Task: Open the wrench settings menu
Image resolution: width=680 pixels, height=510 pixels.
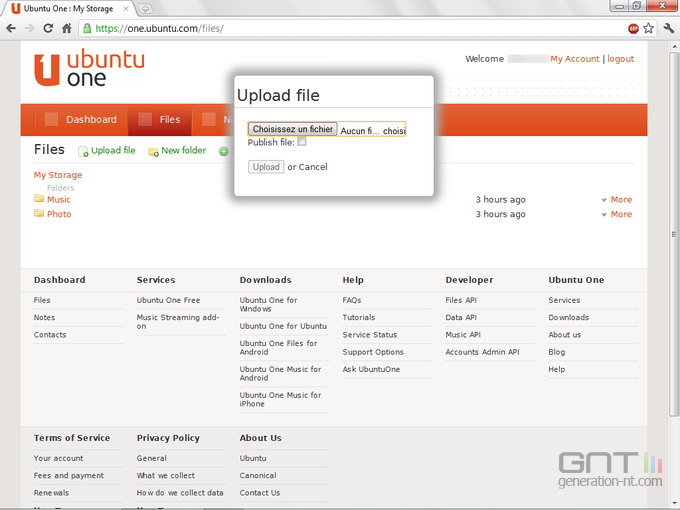Action: [669, 29]
